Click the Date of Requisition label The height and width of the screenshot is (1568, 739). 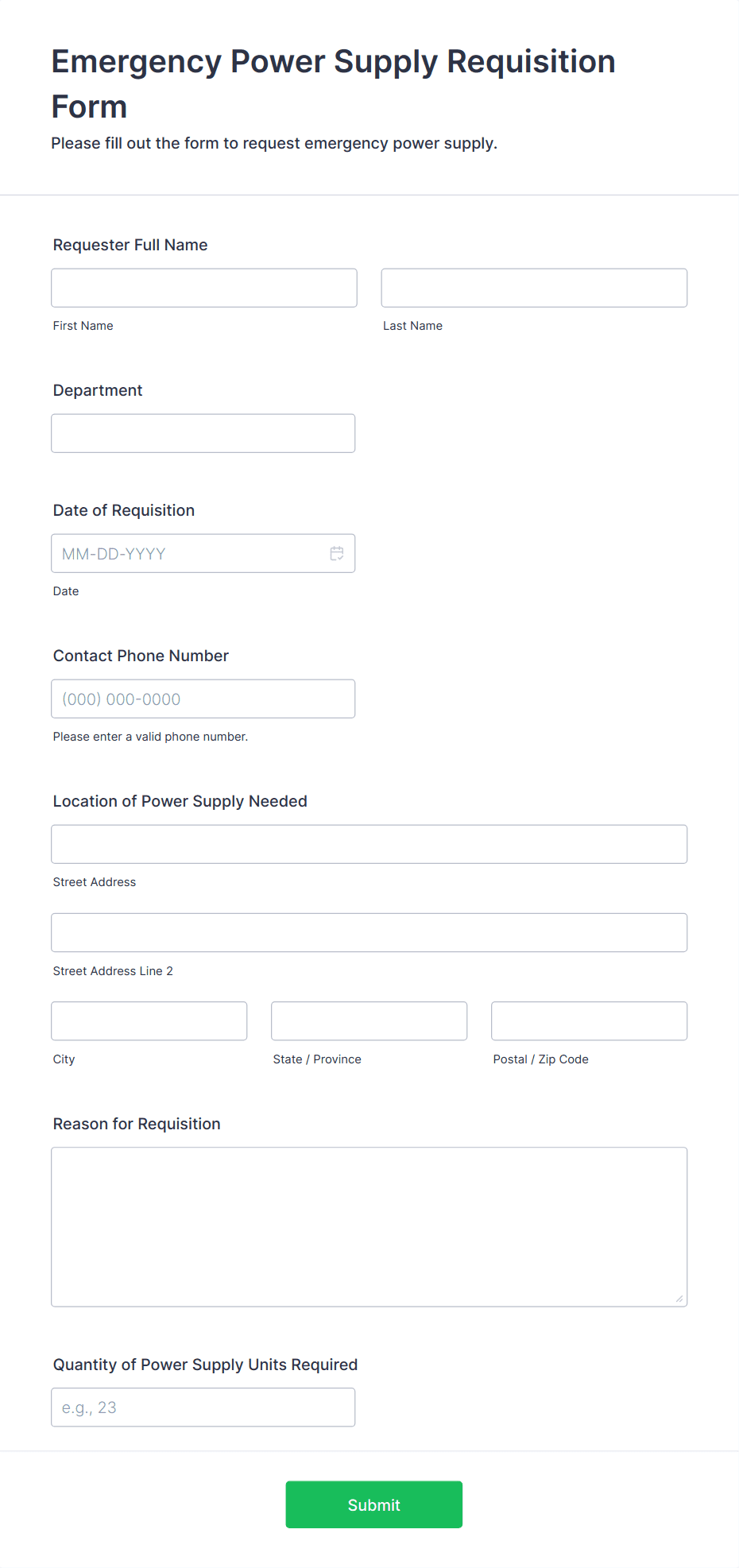tap(124, 510)
